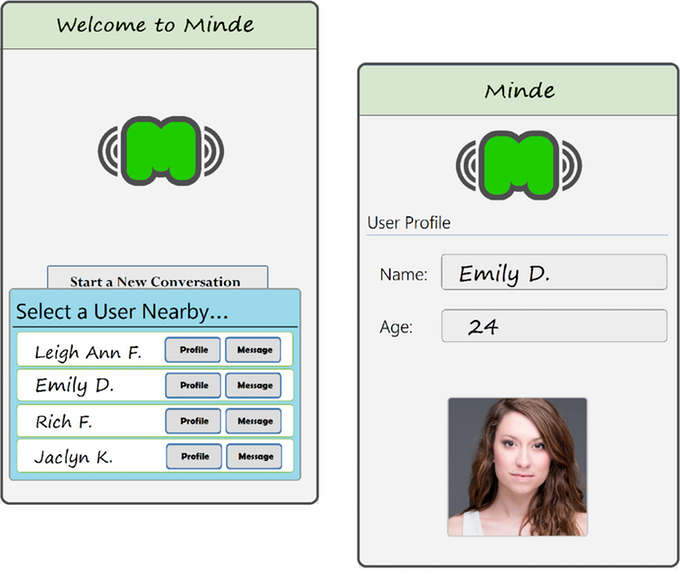680x574 pixels.
Task: Open the profile of Leigh Ann F.
Action: pyautogui.click(x=193, y=350)
